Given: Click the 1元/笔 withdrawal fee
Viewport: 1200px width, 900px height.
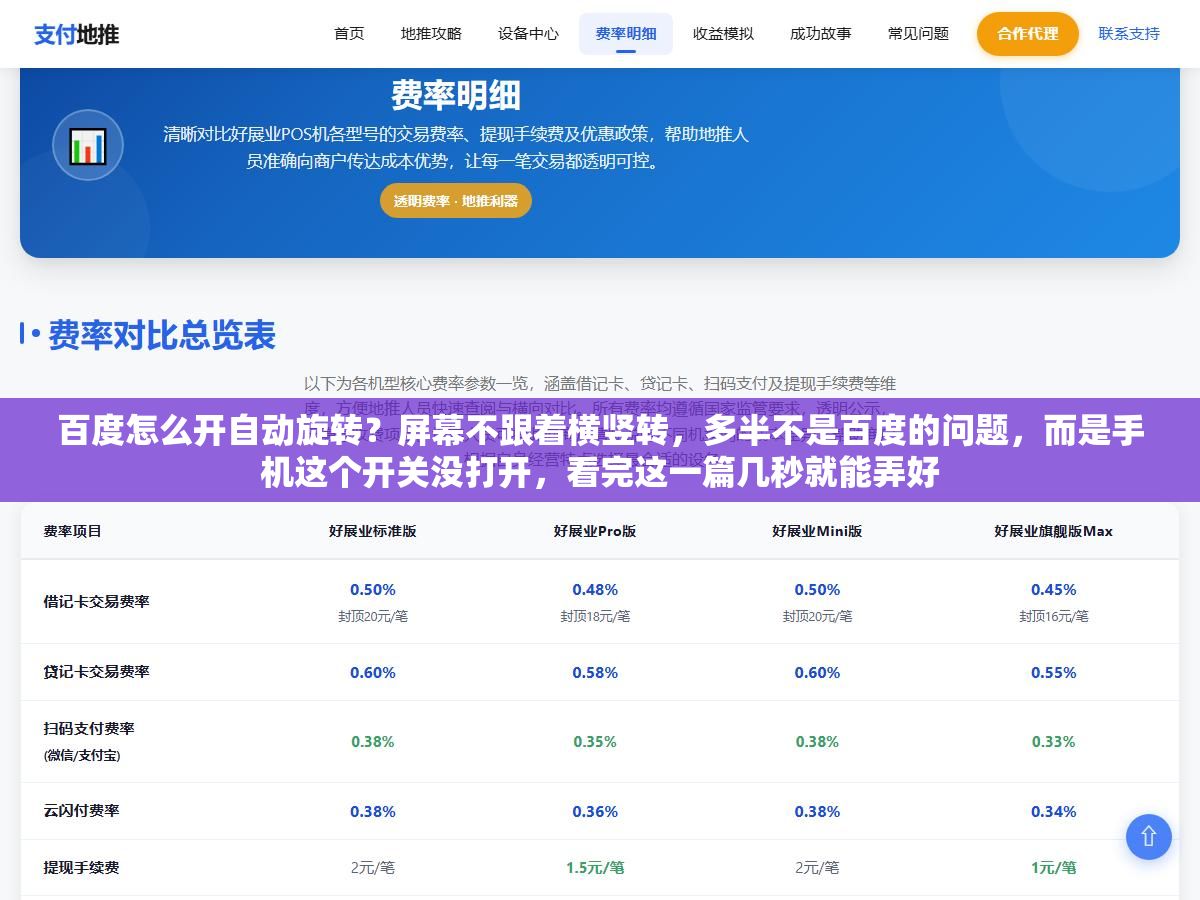Looking at the screenshot, I should (1053, 868).
